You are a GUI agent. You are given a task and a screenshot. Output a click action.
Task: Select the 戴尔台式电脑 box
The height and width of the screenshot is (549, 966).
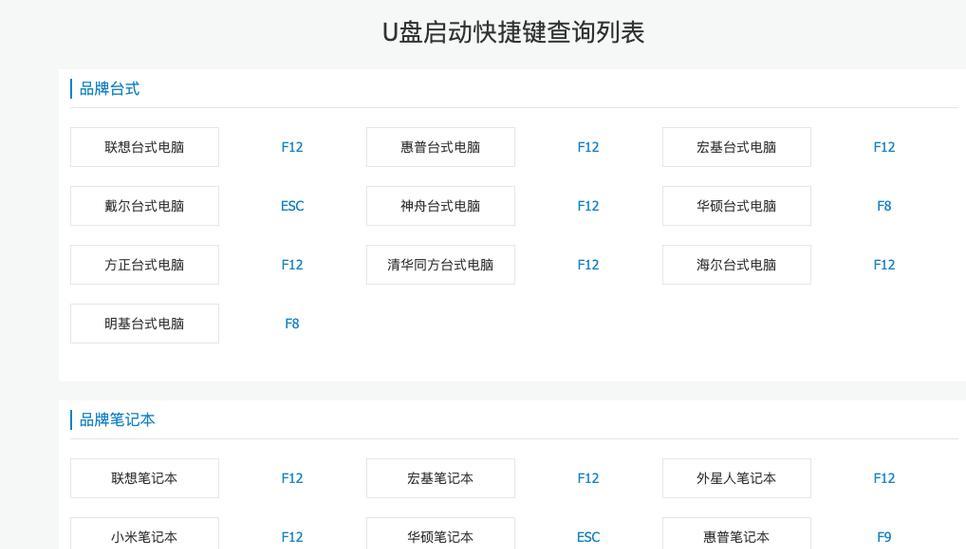pos(144,206)
